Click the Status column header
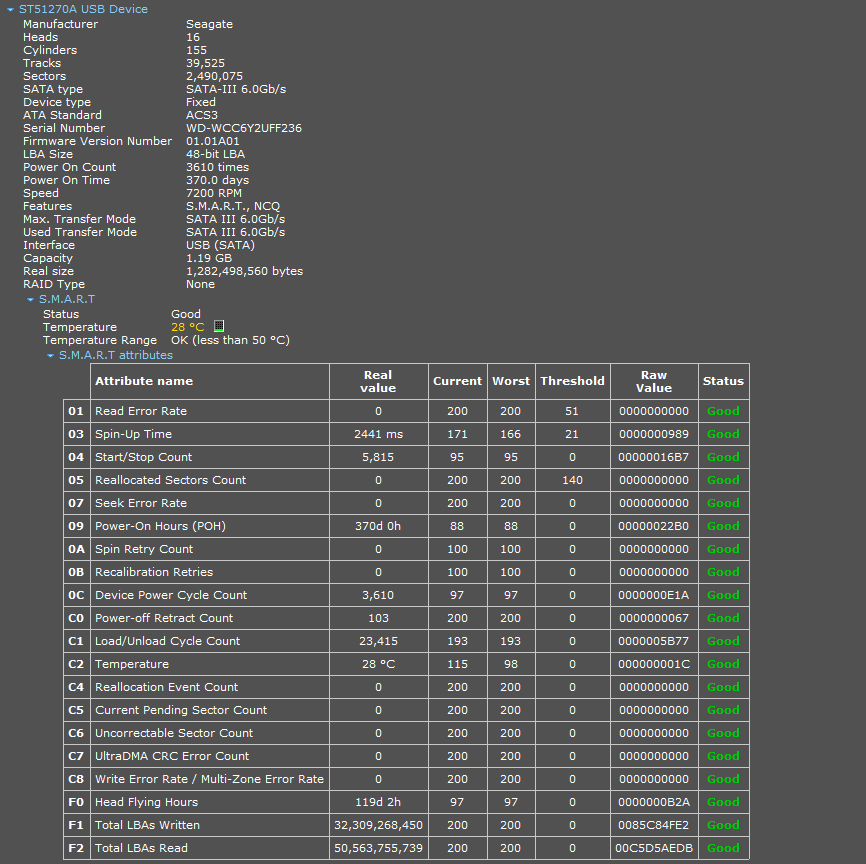The width and height of the screenshot is (866, 864). 724,381
